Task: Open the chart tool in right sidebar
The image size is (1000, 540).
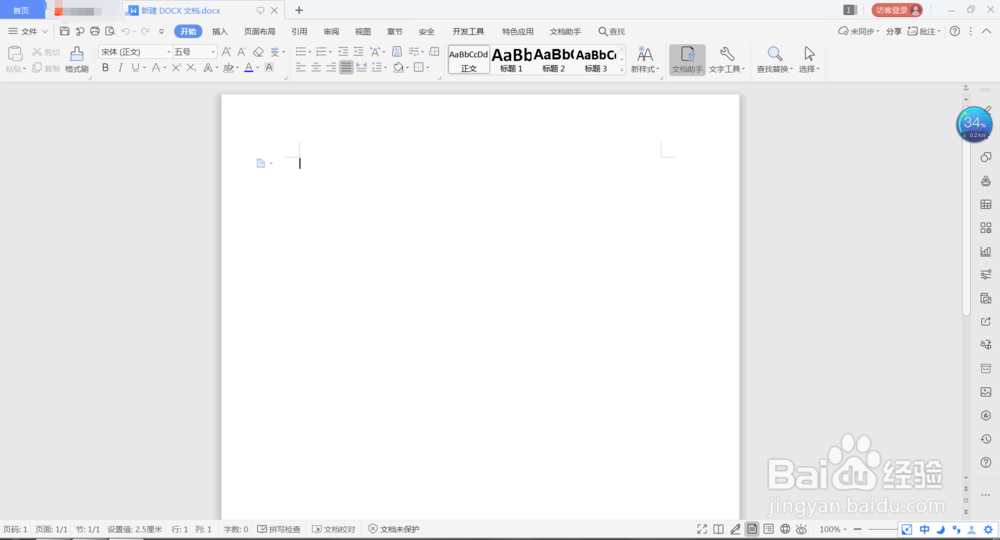Action: (986, 251)
